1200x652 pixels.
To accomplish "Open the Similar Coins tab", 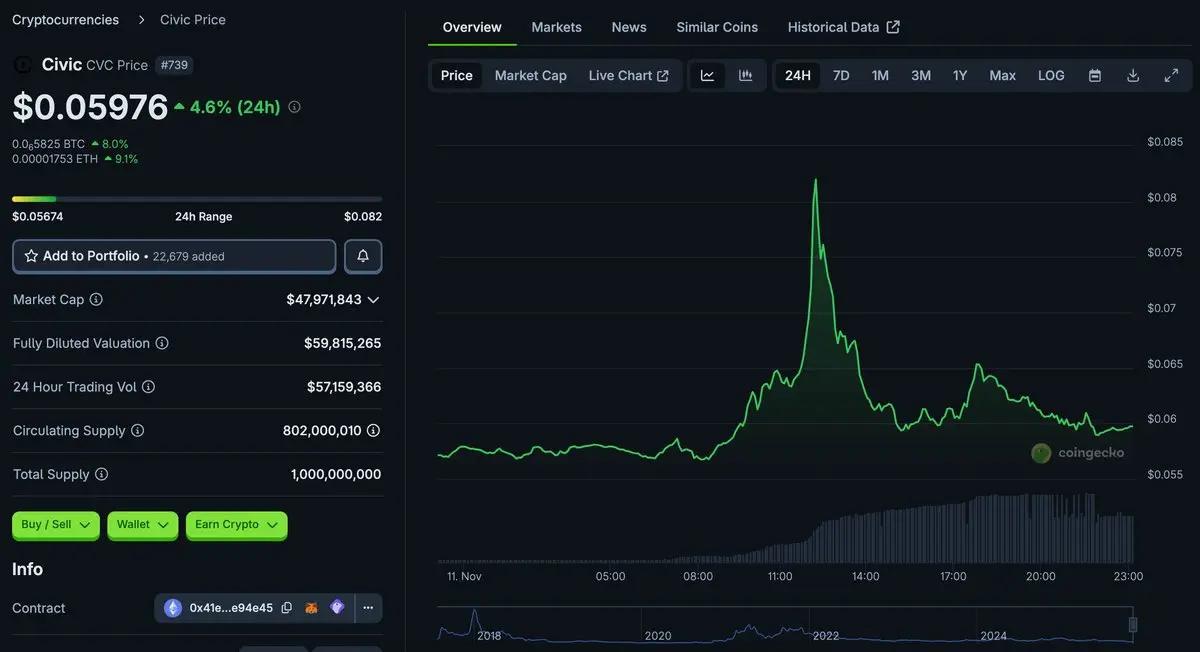I will (x=717, y=27).
